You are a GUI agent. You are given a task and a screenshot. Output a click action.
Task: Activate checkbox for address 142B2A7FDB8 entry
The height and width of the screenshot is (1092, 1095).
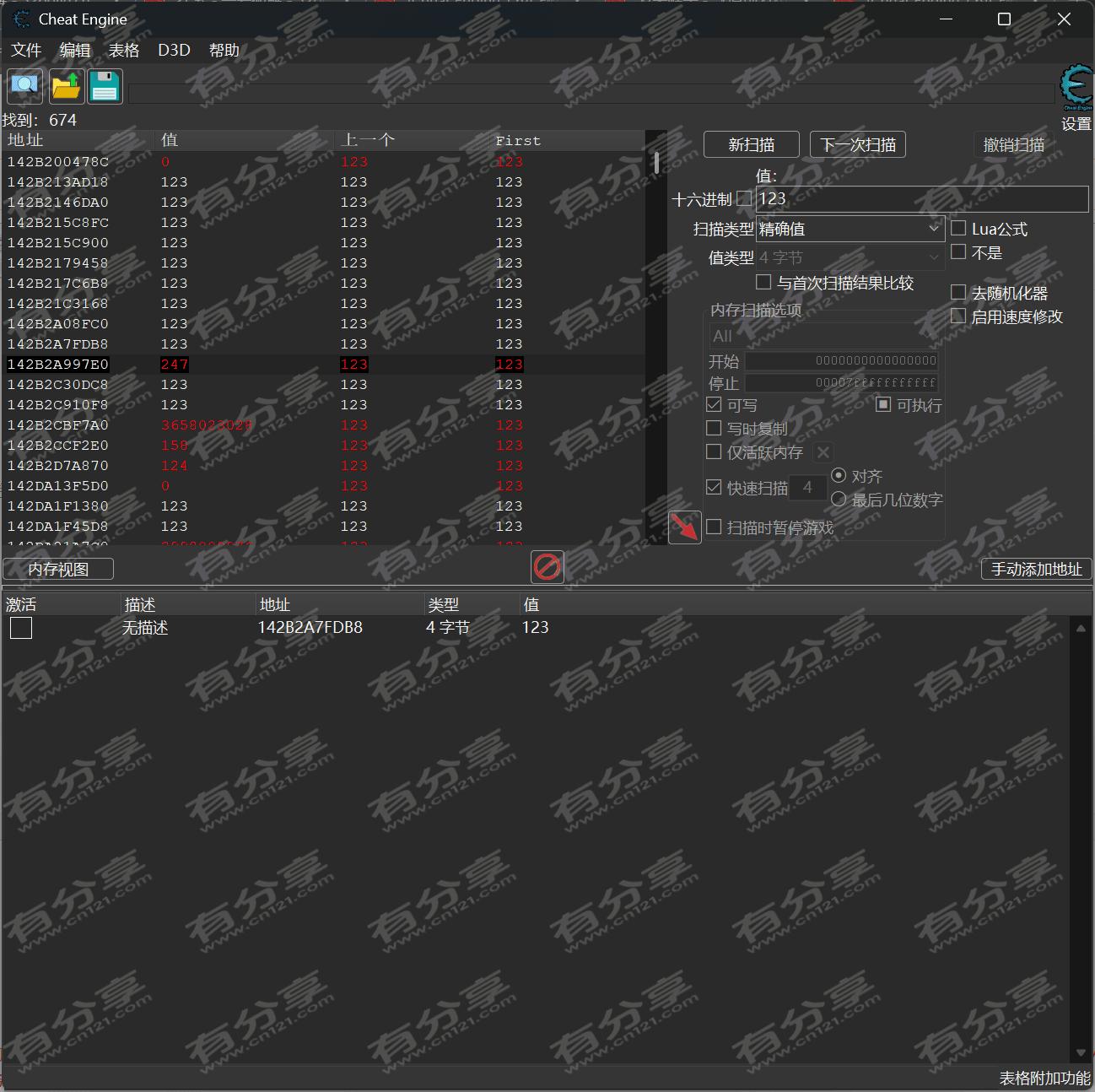[x=21, y=628]
